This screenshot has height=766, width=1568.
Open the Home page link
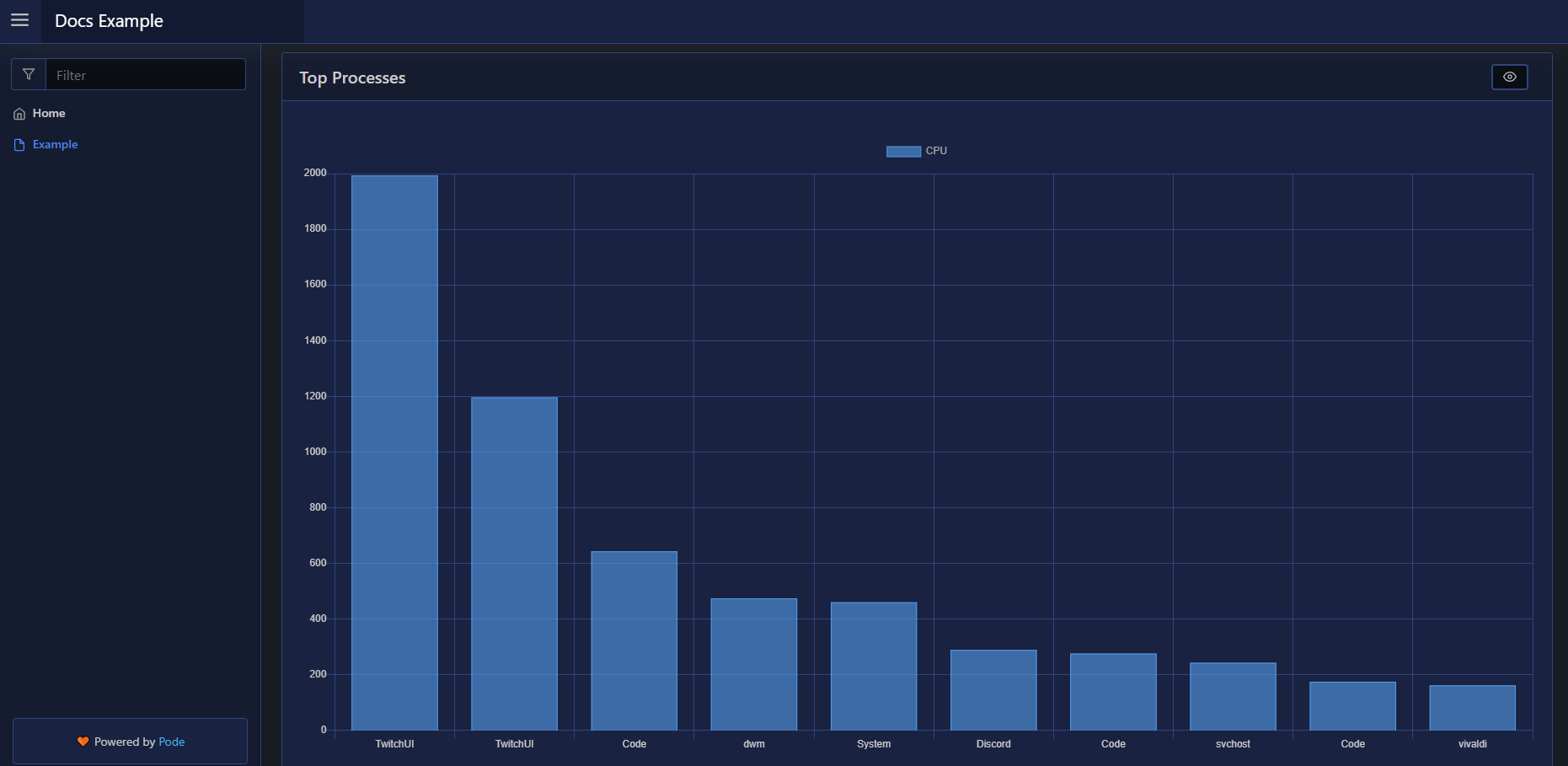(x=49, y=113)
